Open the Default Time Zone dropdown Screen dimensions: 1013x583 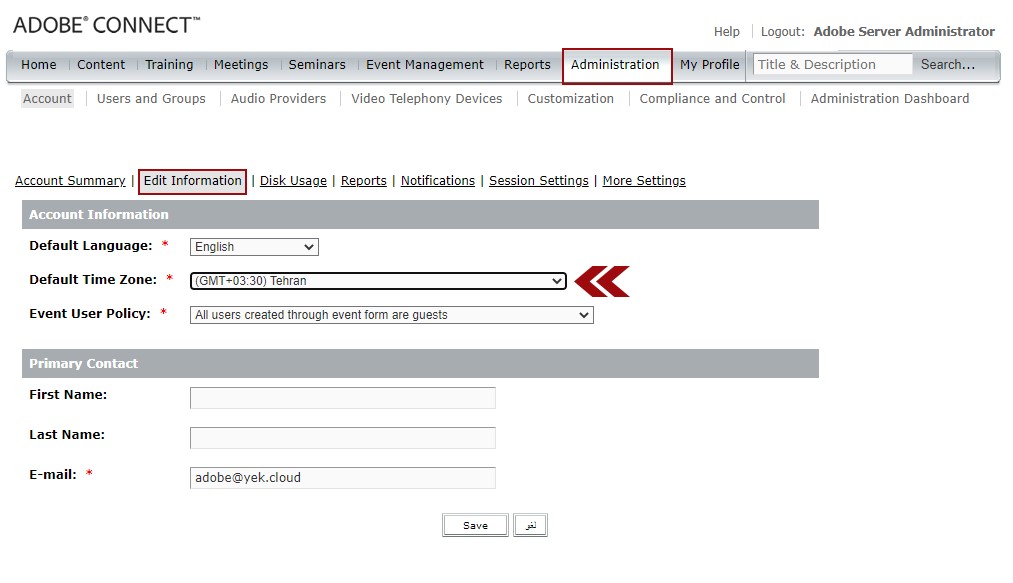[x=378, y=281]
